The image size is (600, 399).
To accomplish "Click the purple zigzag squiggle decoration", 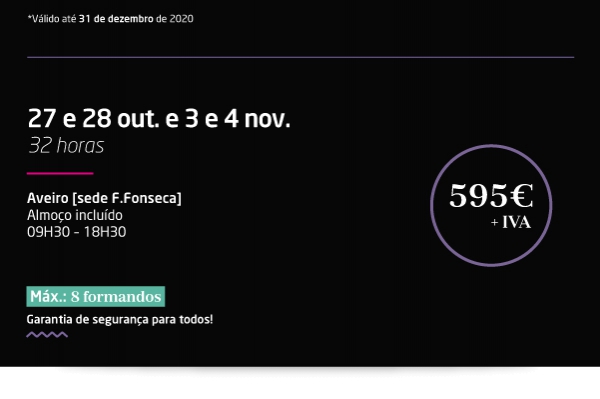I will (x=47, y=335).
